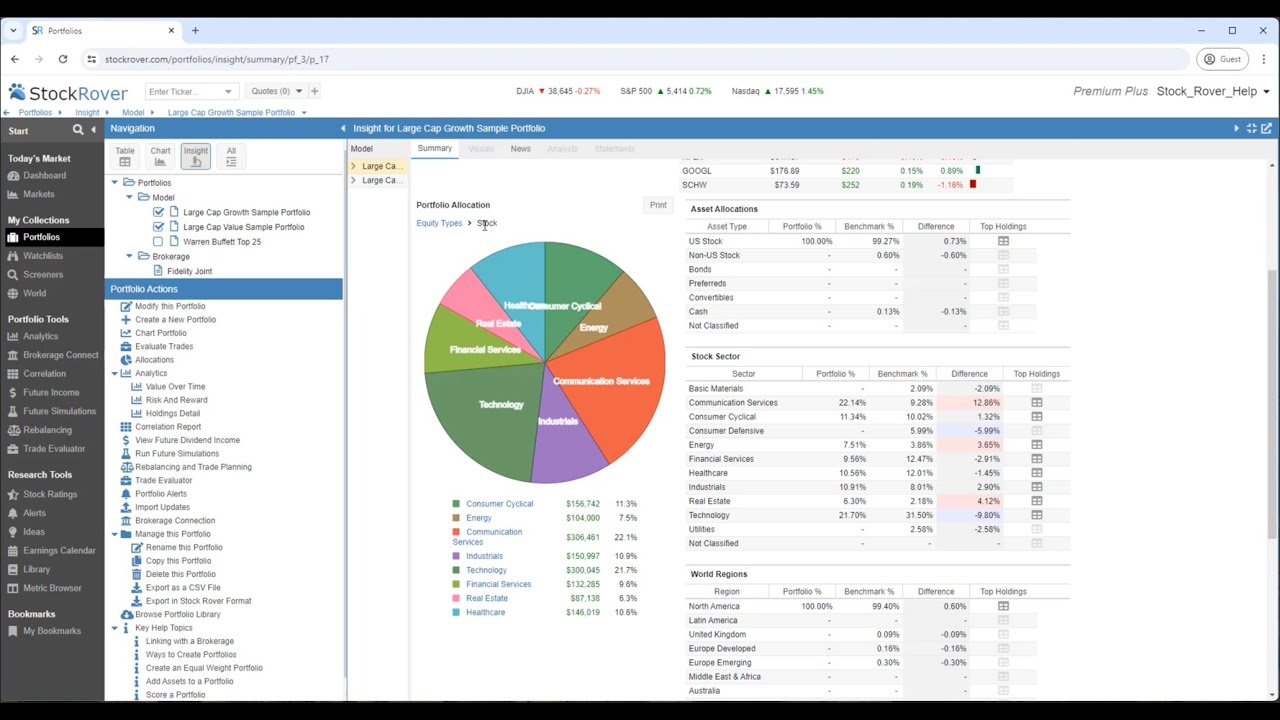Open My Bookmarks

[51, 631]
